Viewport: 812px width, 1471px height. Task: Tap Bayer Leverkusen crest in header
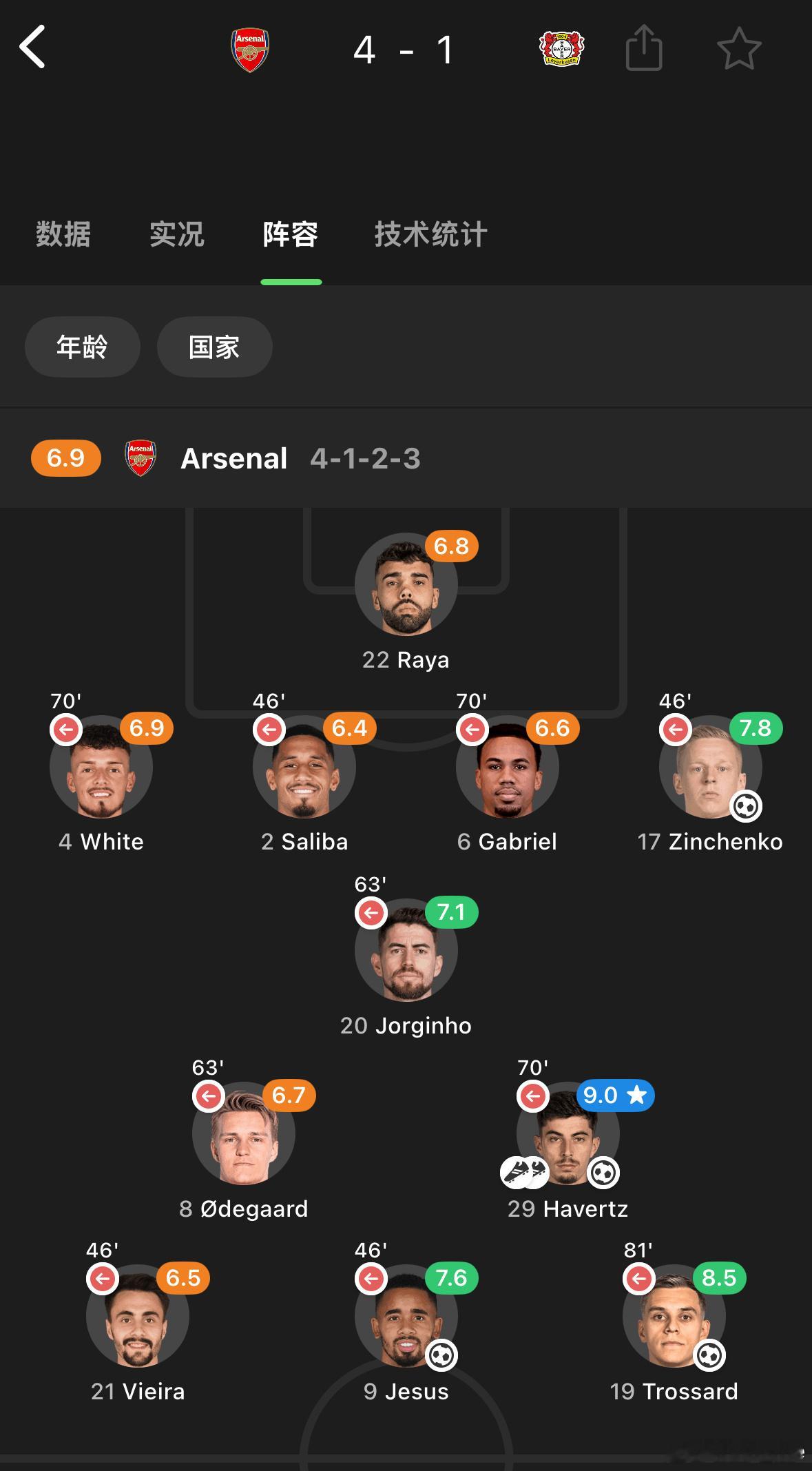tap(561, 48)
